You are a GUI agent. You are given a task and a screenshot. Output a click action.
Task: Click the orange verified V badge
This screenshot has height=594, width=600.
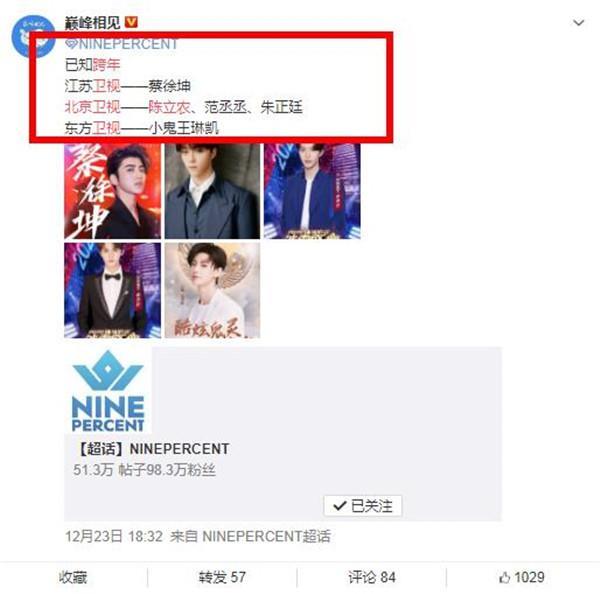pyautogui.click(x=131, y=22)
